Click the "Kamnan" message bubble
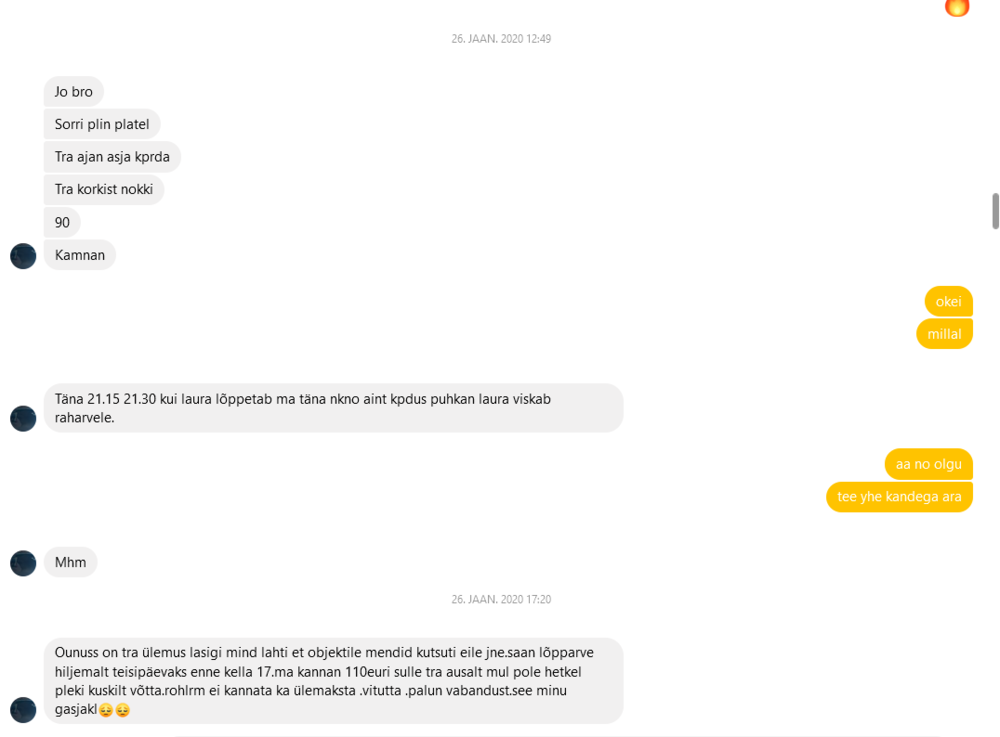Screen dimensions: 1000x737 [80, 255]
